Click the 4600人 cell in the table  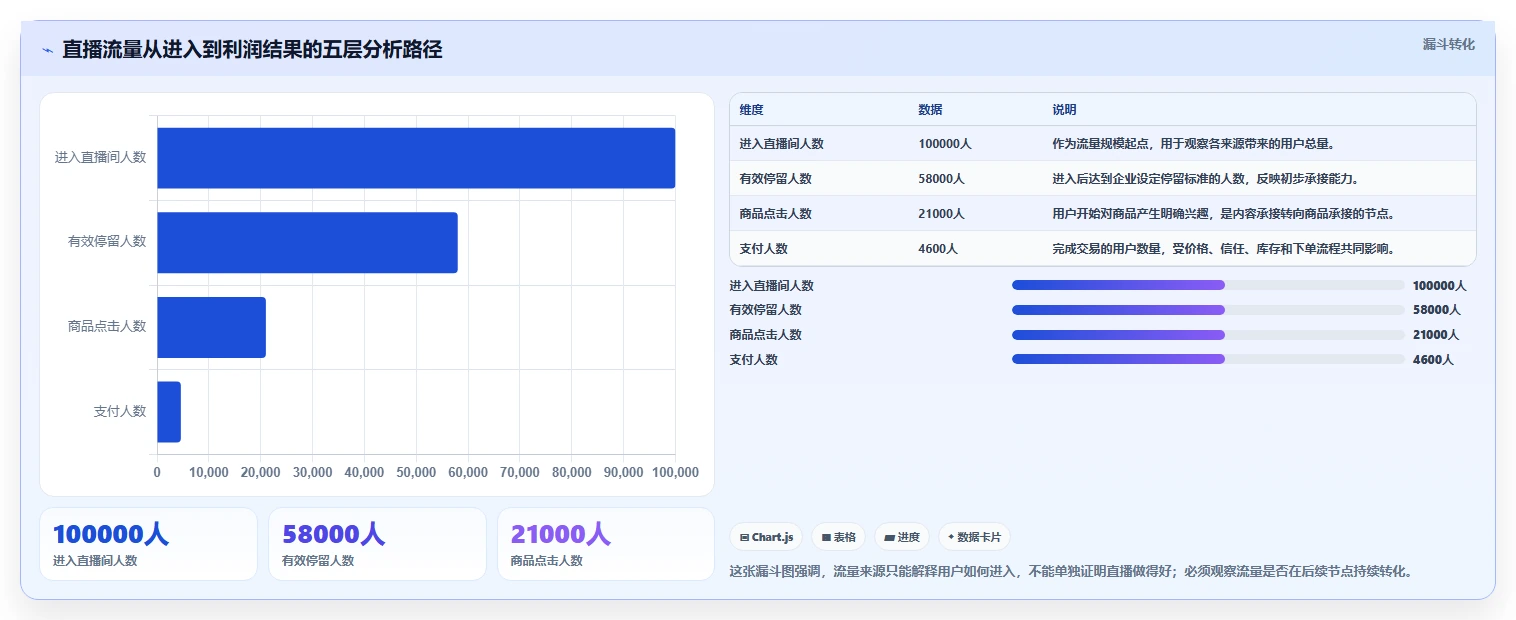point(938,249)
